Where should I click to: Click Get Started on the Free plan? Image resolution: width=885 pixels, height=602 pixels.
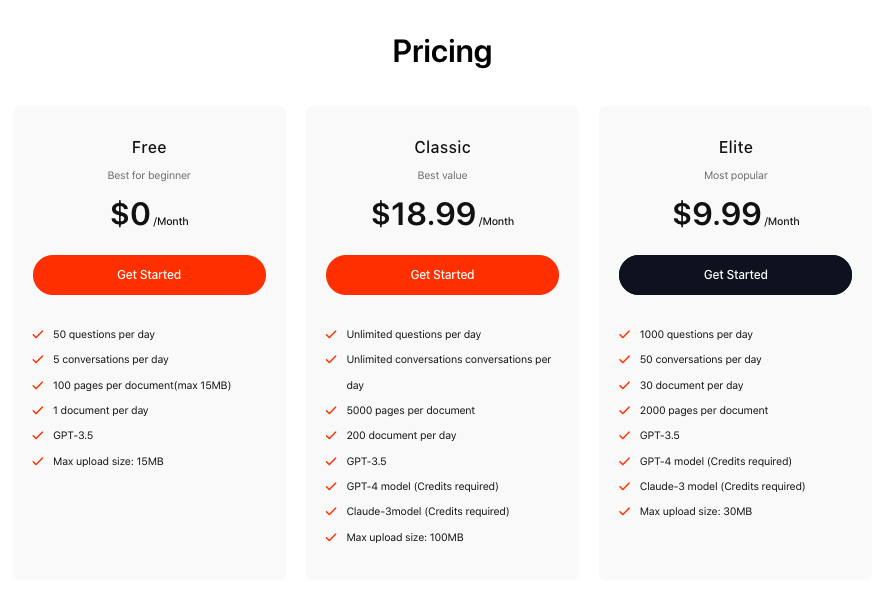(x=149, y=274)
